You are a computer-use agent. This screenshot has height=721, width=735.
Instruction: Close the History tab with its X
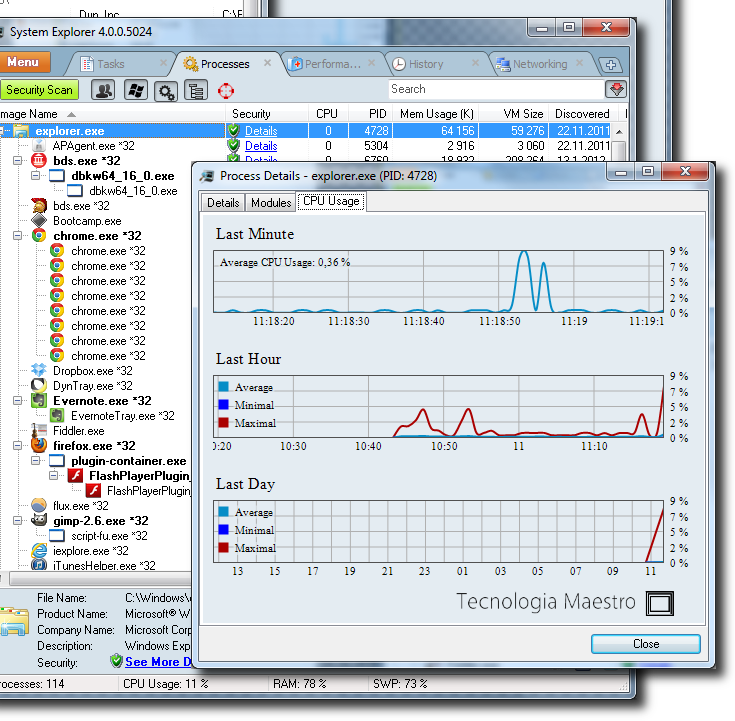click(x=475, y=62)
